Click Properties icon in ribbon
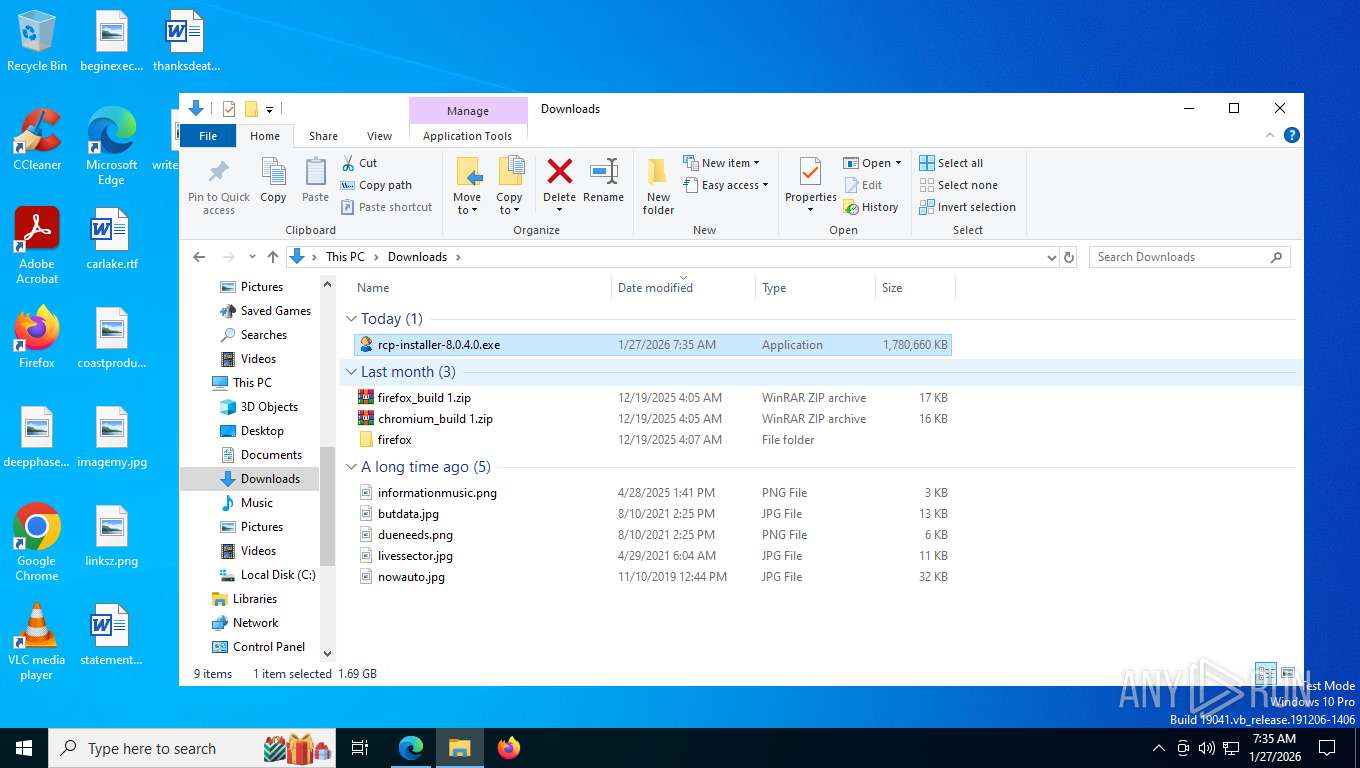 (810, 172)
